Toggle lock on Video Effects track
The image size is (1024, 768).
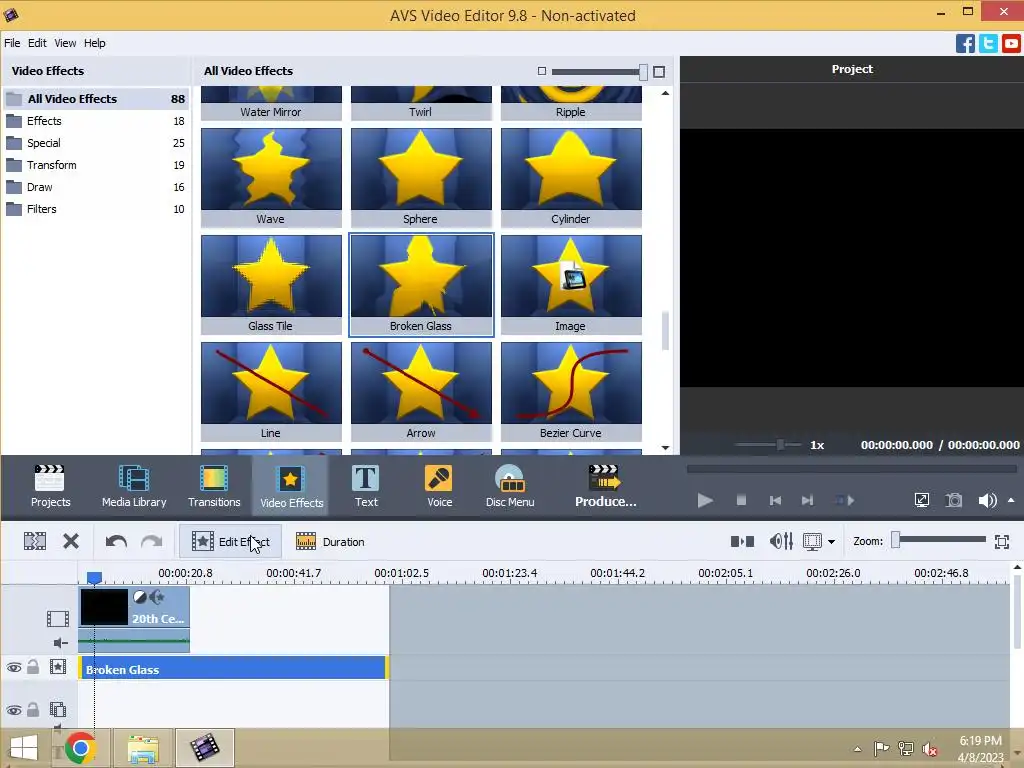click(33, 667)
